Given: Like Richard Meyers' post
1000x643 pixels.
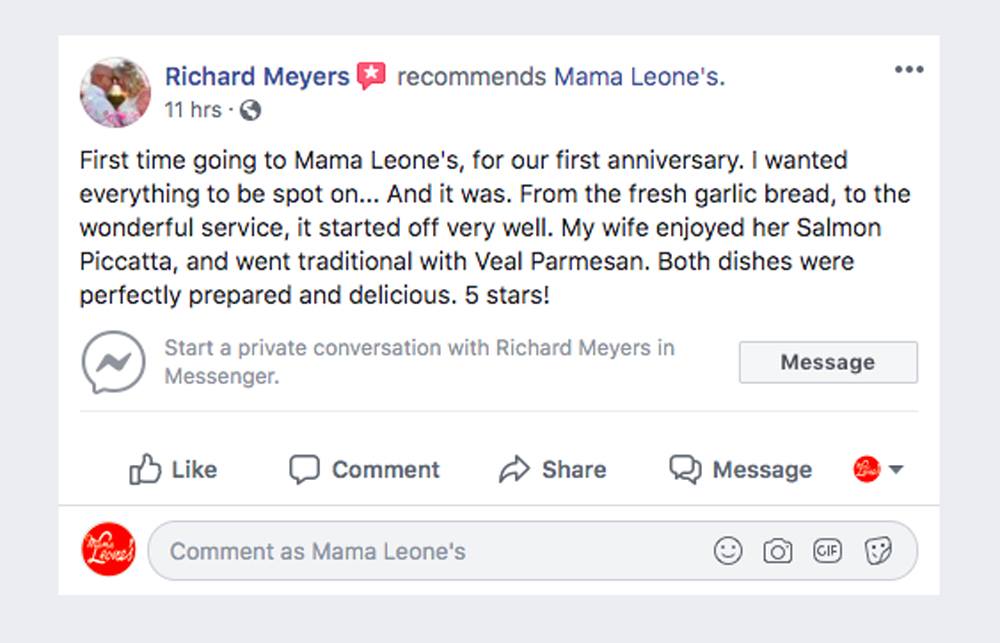Looking at the screenshot, I should pyautogui.click(x=173, y=470).
